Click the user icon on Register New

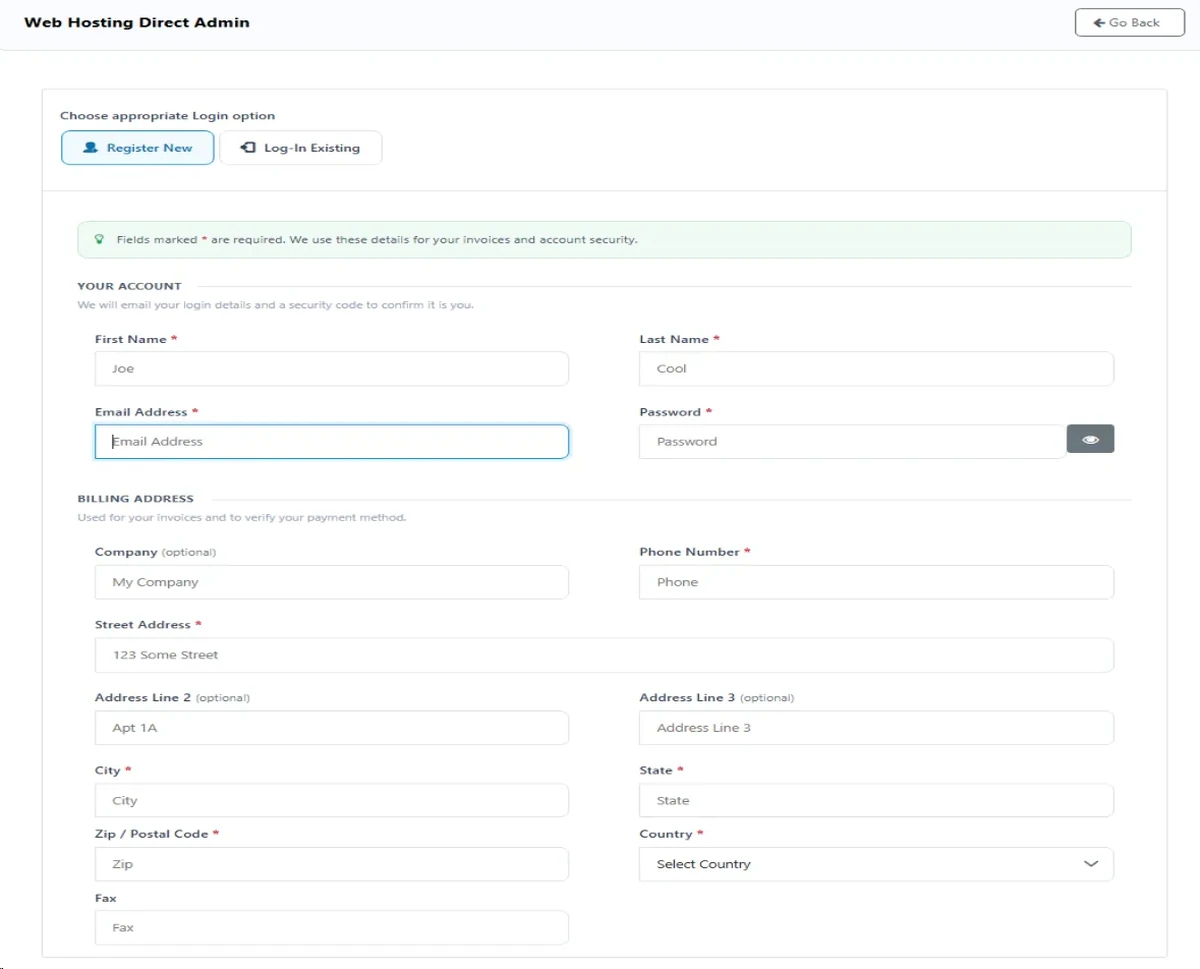90,147
